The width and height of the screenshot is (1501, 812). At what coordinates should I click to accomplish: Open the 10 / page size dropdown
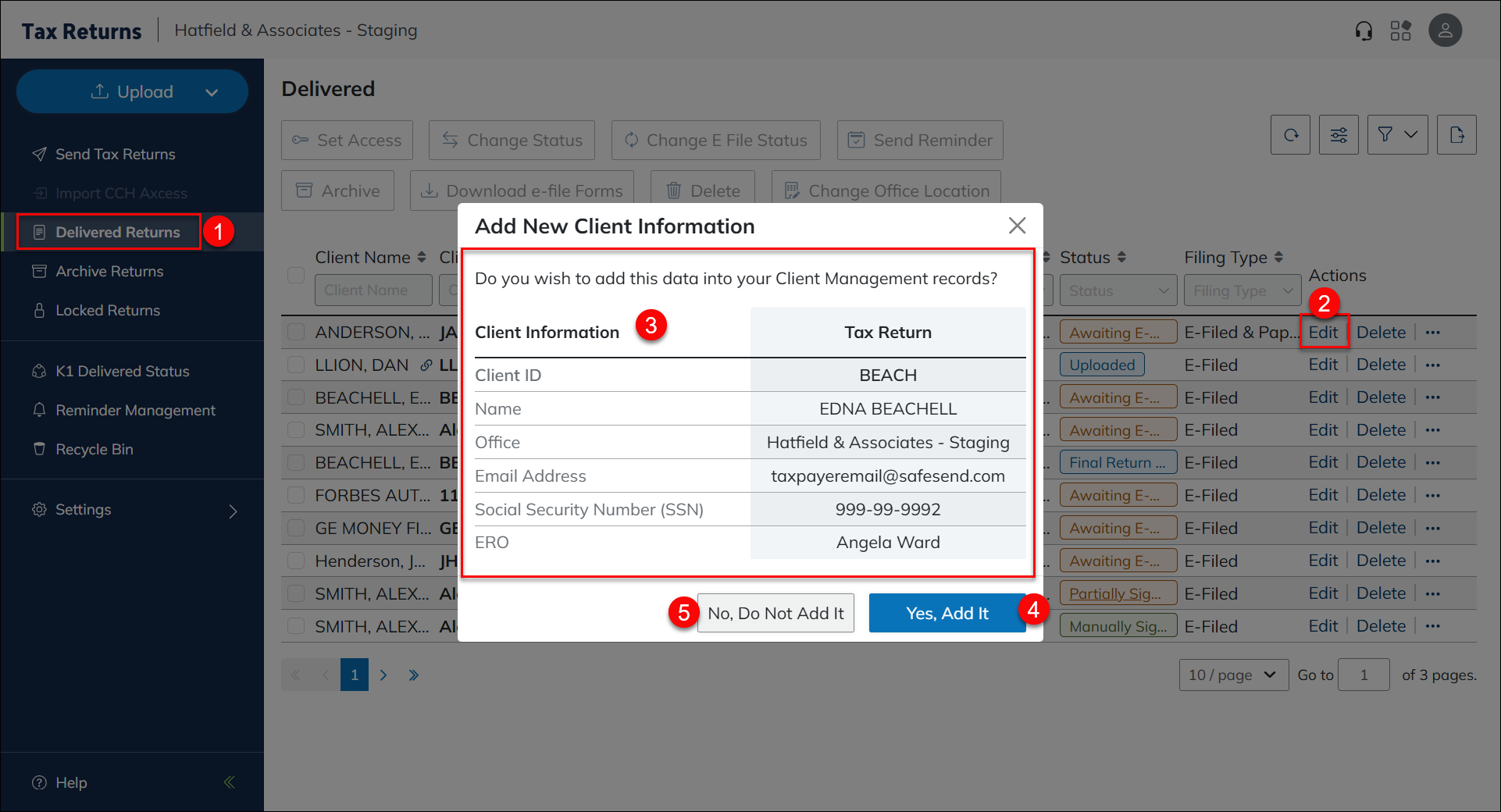point(1233,675)
